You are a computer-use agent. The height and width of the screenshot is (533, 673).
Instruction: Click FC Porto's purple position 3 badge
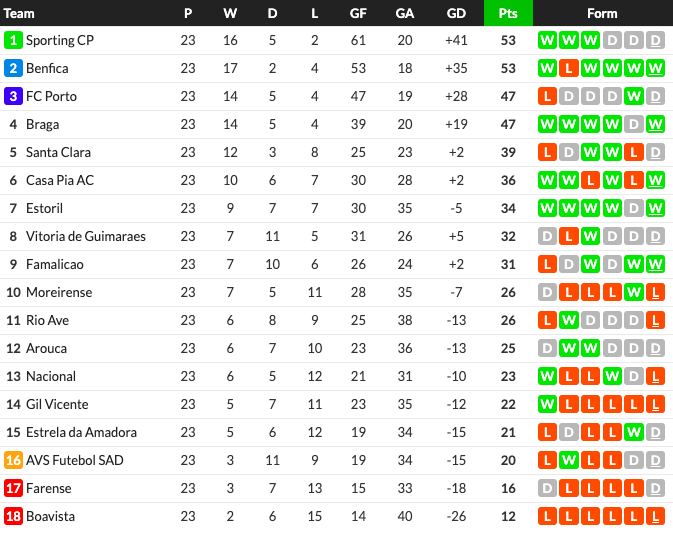coord(13,96)
